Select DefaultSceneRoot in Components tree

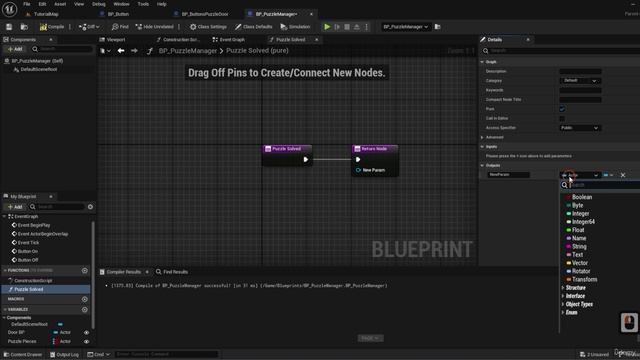click(38, 69)
